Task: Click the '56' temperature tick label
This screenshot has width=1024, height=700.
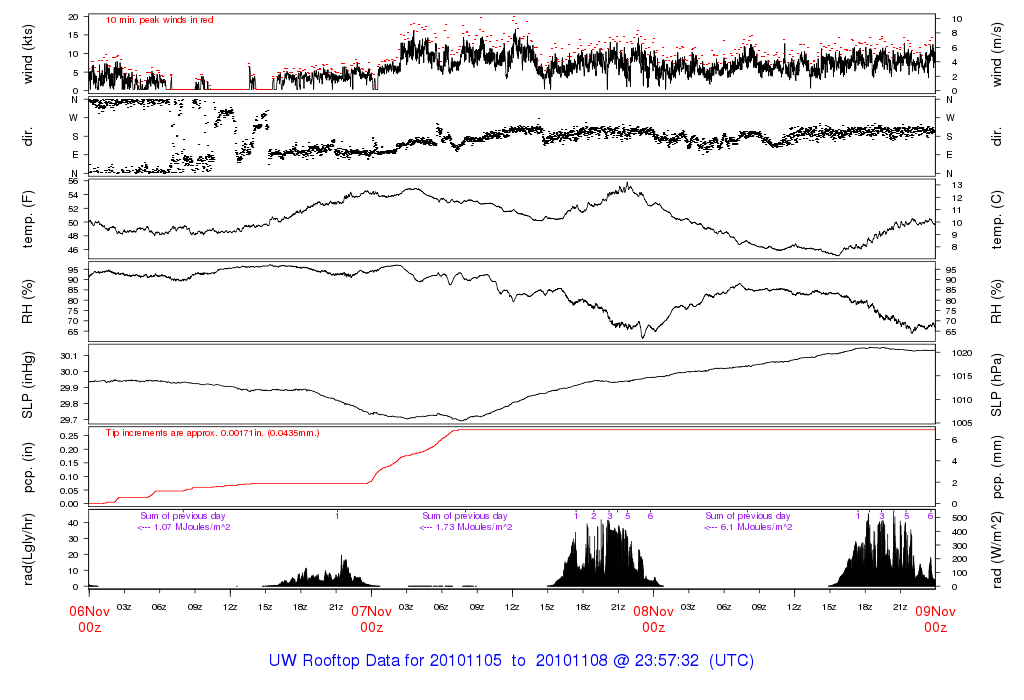Action: pyautogui.click(x=73, y=182)
